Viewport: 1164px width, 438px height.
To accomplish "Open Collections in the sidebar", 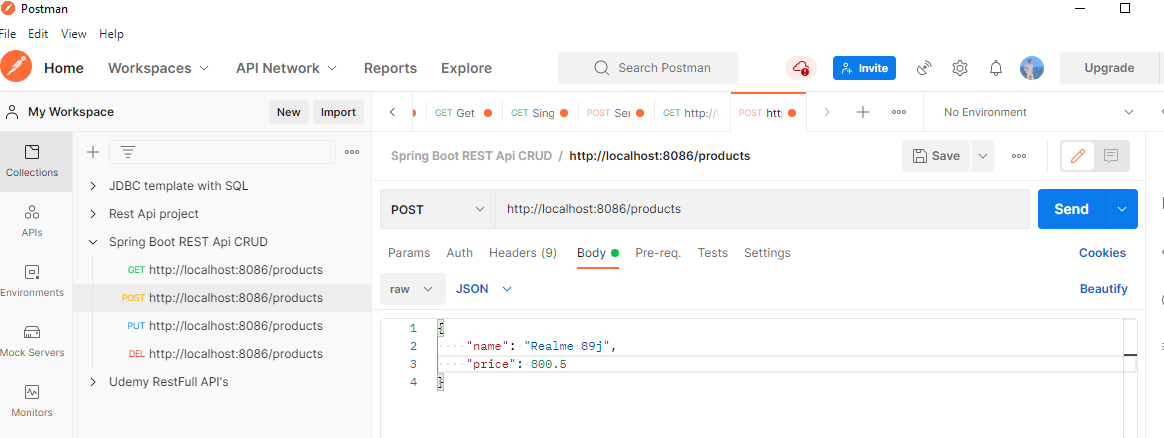I will [x=32, y=161].
